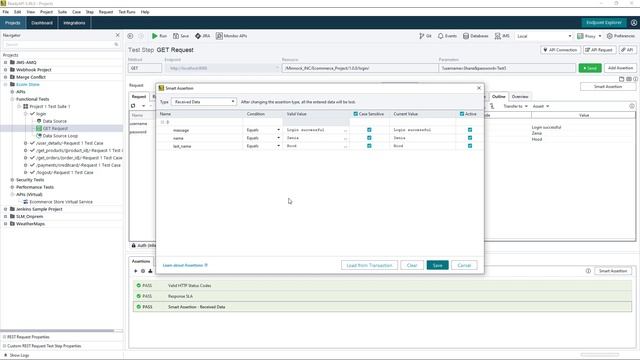This screenshot has height=360, width=640.
Task: Select the Data Source Loop step
Action: tap(60, 136)
